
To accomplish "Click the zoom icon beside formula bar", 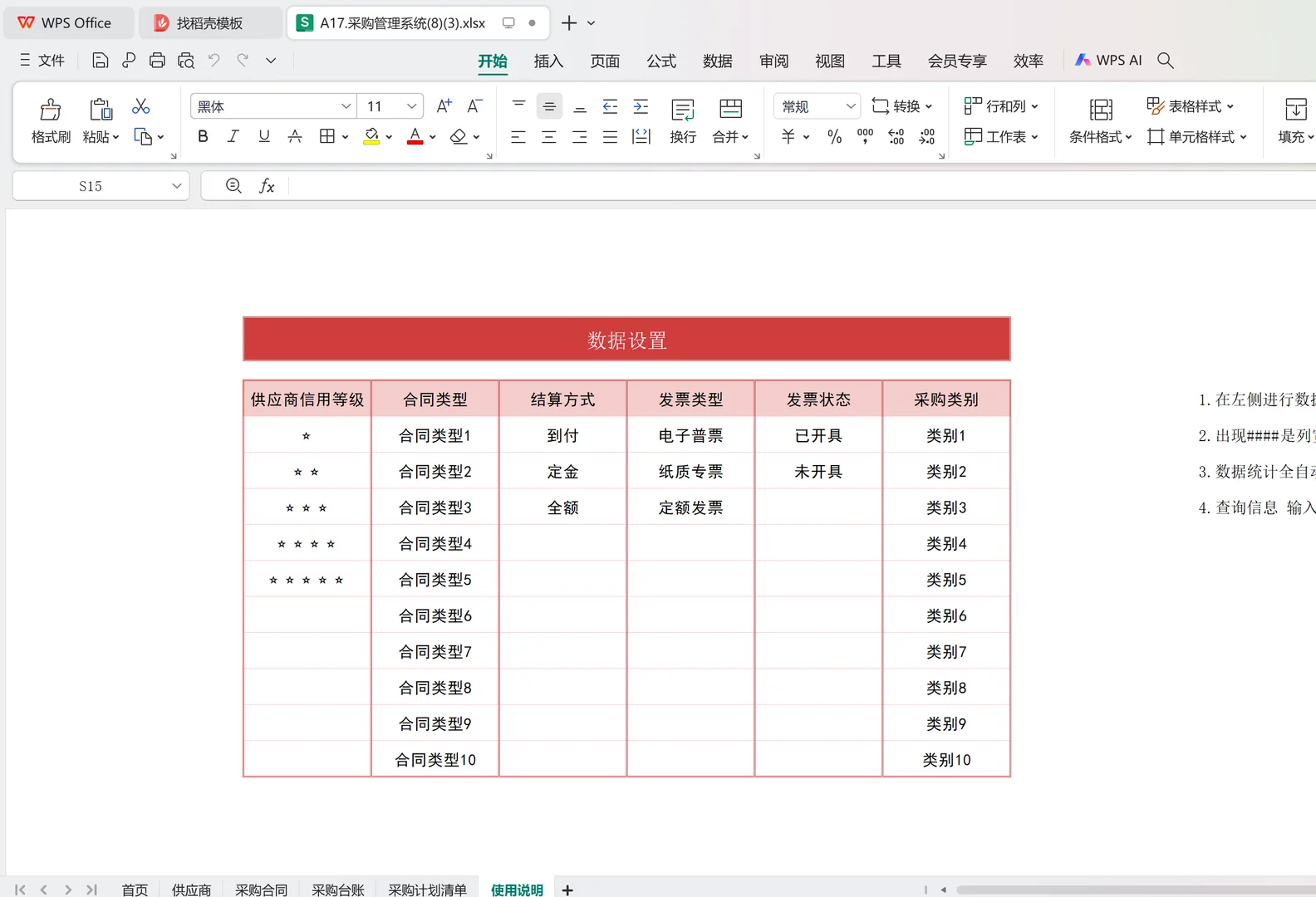I will [234, 186].
